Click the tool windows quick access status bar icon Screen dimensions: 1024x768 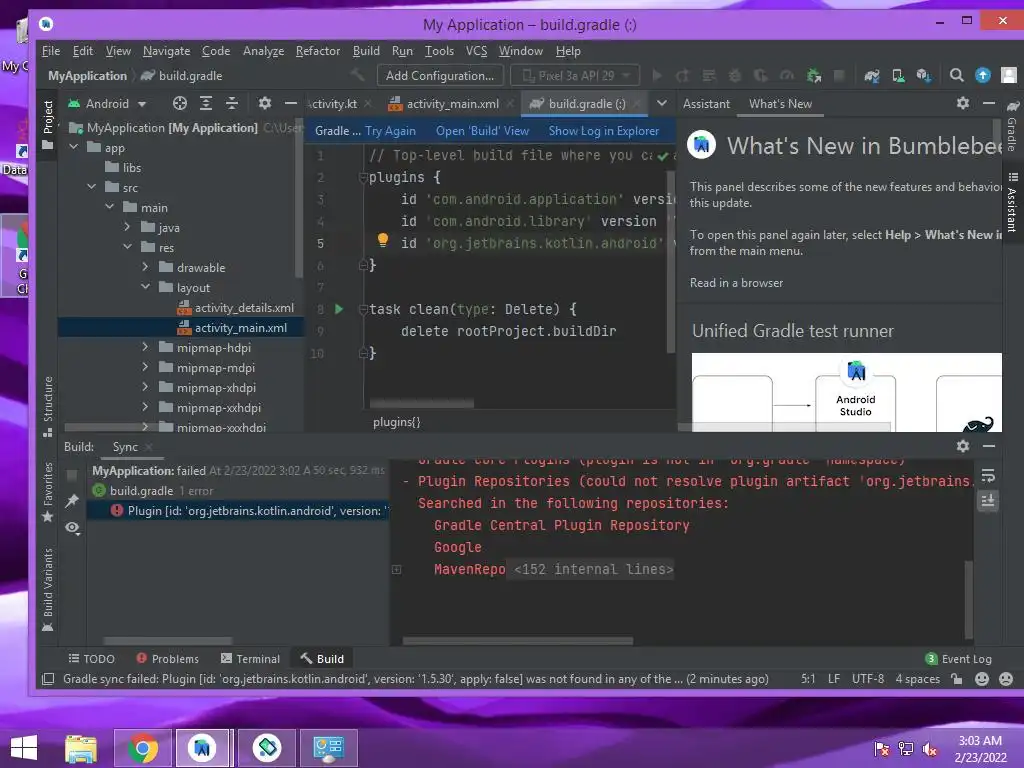tap(48, 679)
